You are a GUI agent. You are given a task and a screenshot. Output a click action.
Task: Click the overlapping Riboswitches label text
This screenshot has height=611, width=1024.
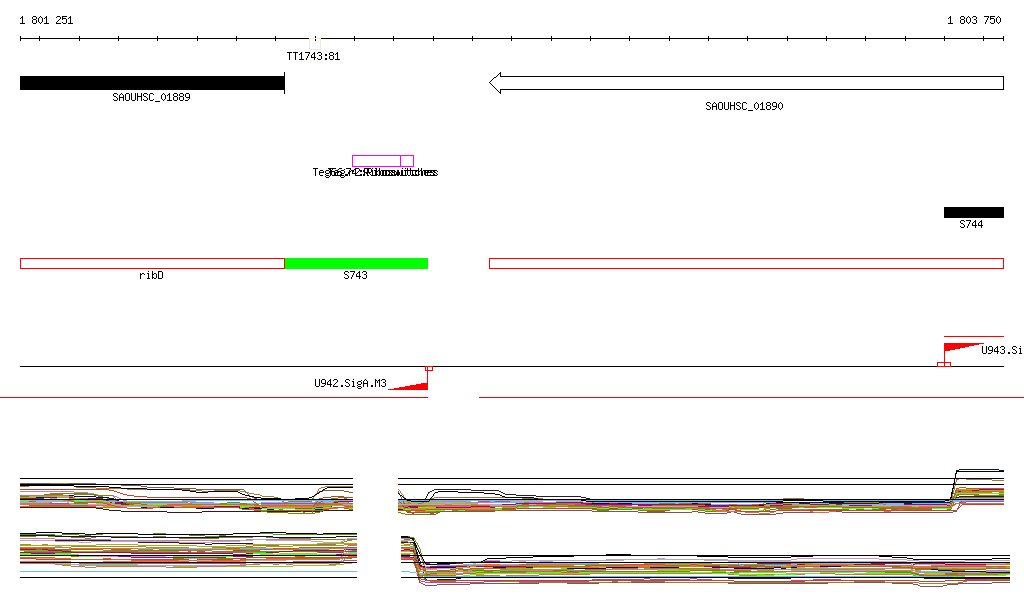click(x=376, y=172)
